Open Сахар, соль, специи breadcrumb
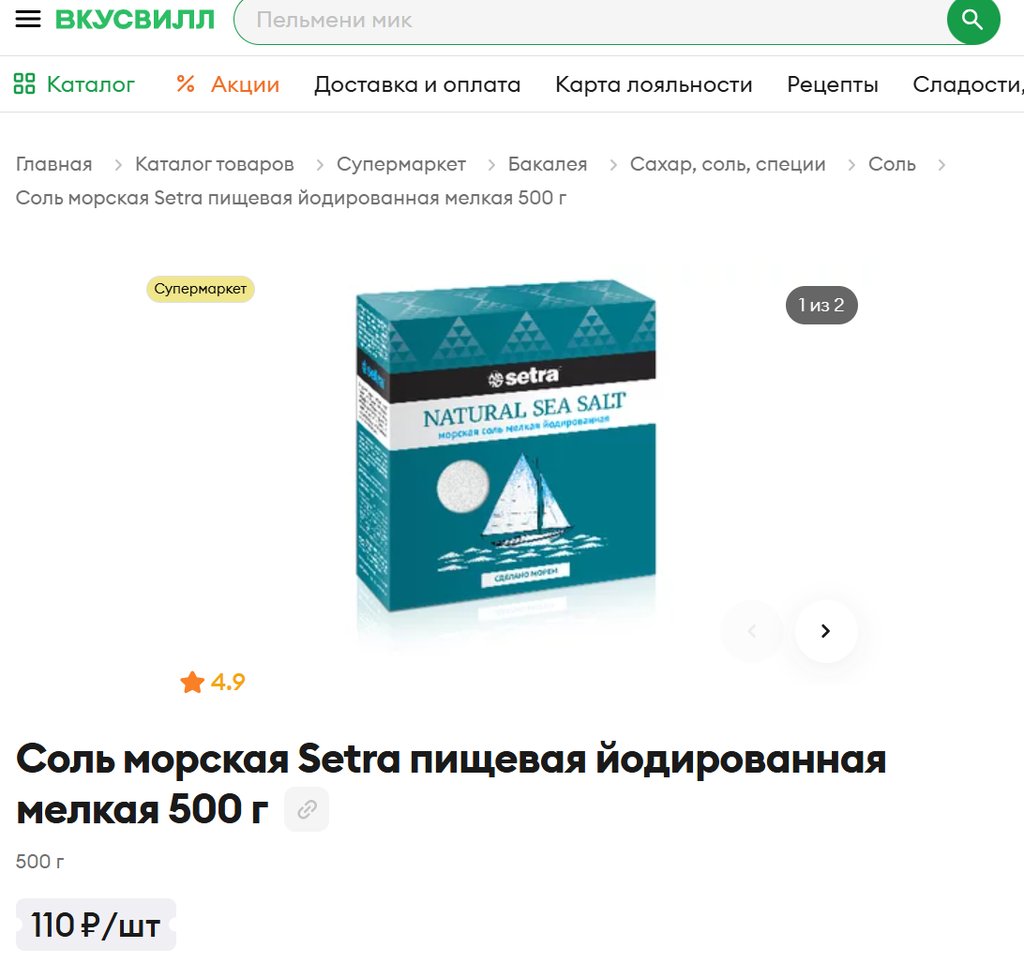 pyautogui.click(x=728, y=164)
